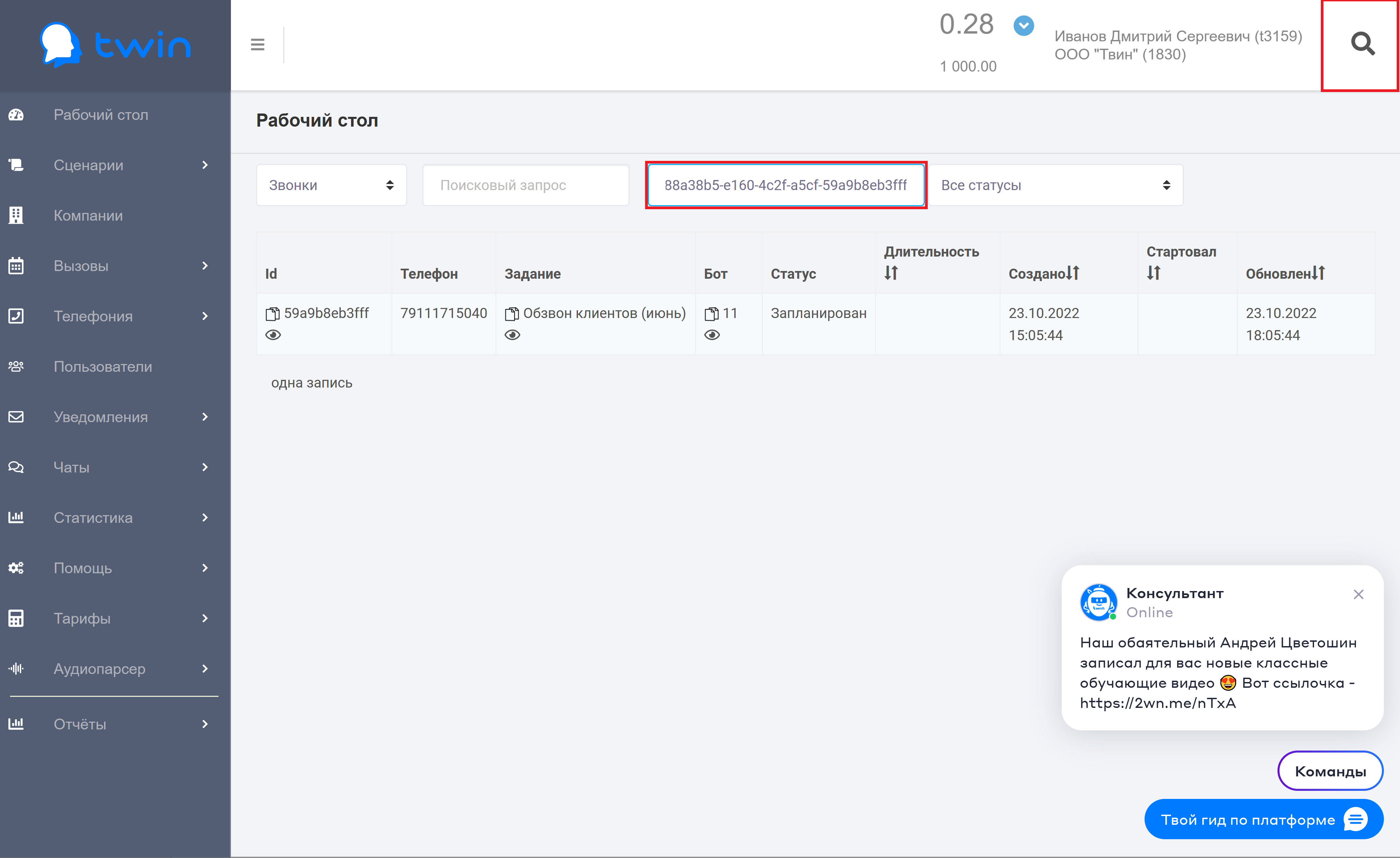The width and height of the screenshot is (1400, 858).
Task: Click the copy icon next to call Id
Action: point(273,314)
